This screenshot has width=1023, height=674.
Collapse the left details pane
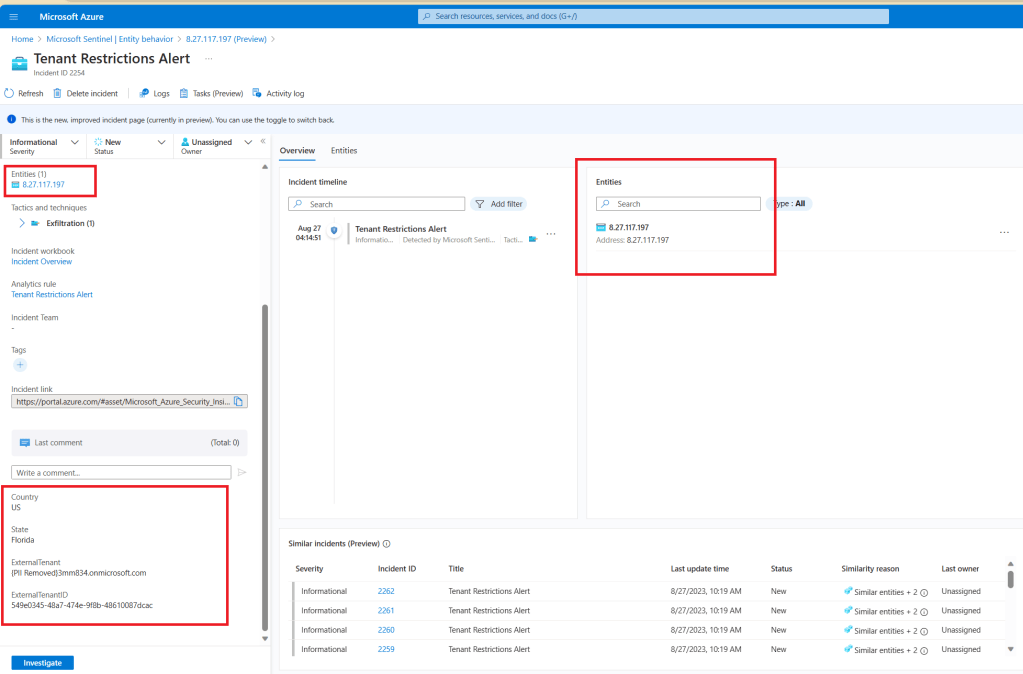click(263, 141)
